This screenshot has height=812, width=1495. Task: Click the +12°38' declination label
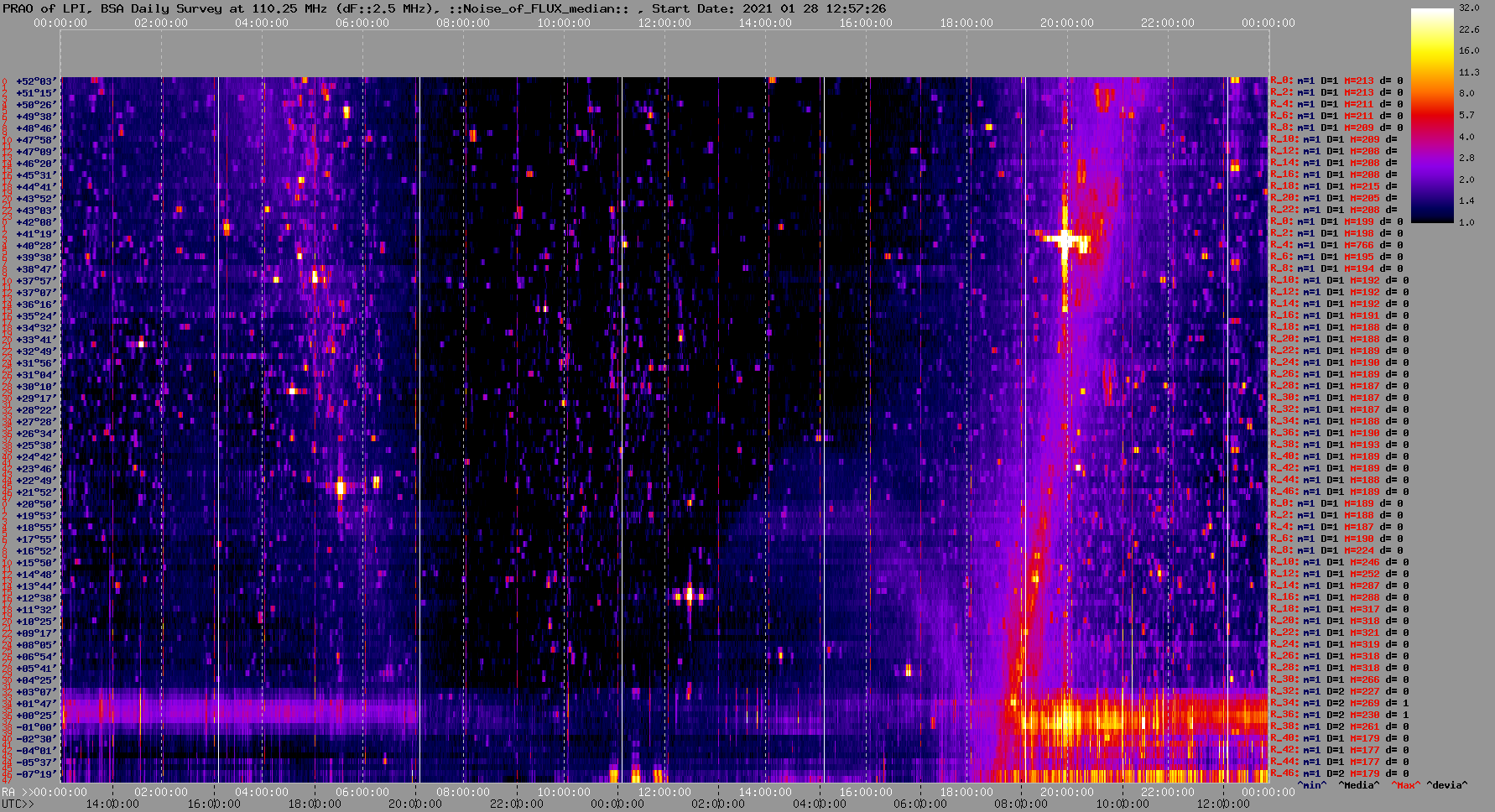(x=36, y=598)
